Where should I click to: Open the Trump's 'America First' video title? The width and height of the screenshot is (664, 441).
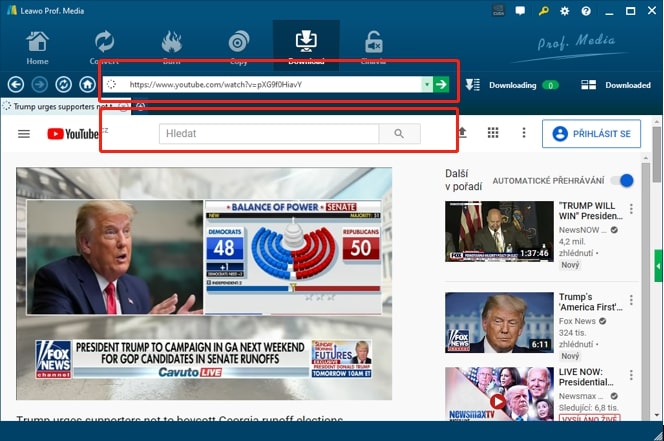pyautogui.click(x=591, y=302)
